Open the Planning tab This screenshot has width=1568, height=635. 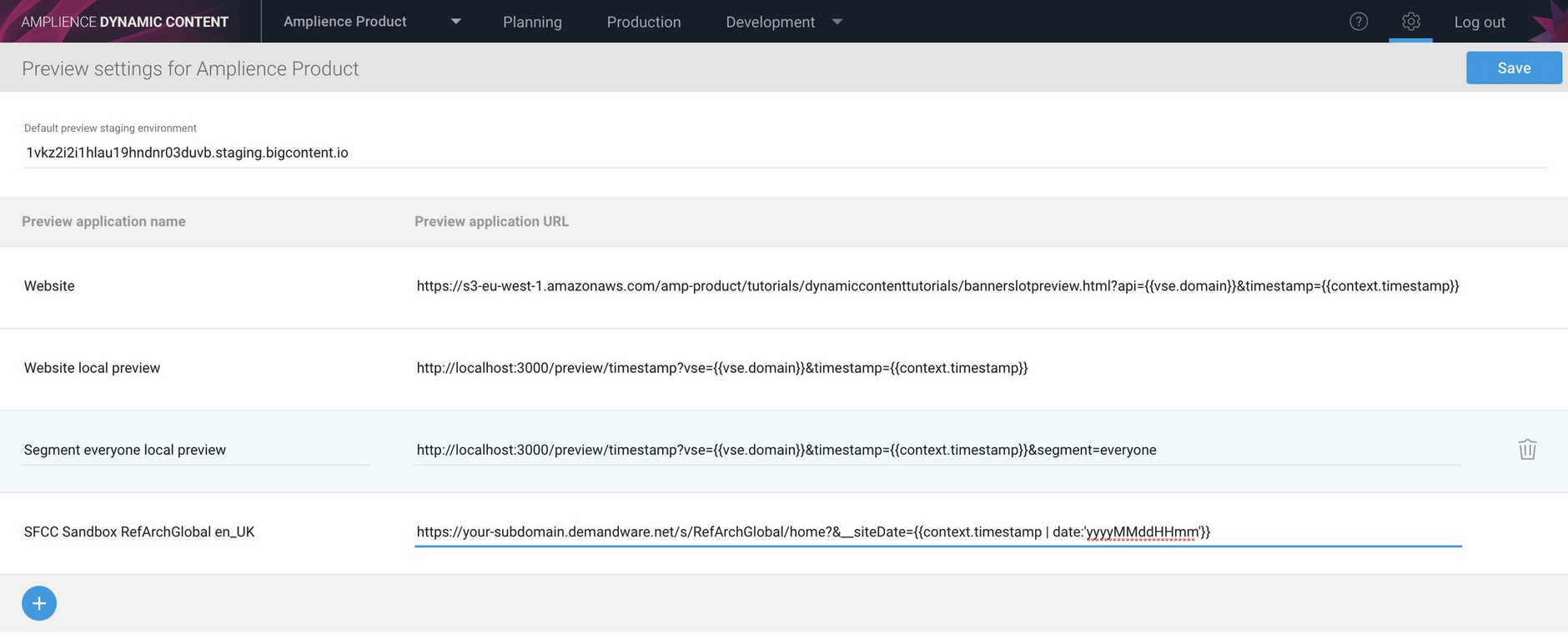tap(532, 22)
